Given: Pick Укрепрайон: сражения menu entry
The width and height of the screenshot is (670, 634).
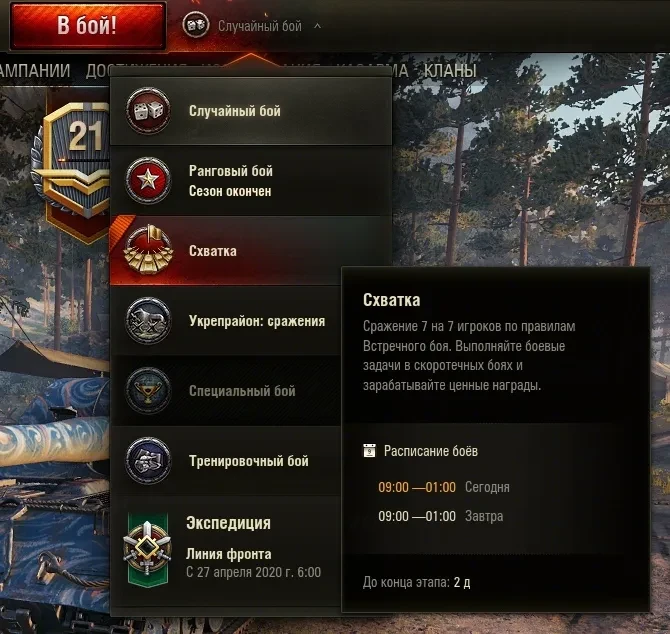Looking at the screenshot, I should pos(226,320).
